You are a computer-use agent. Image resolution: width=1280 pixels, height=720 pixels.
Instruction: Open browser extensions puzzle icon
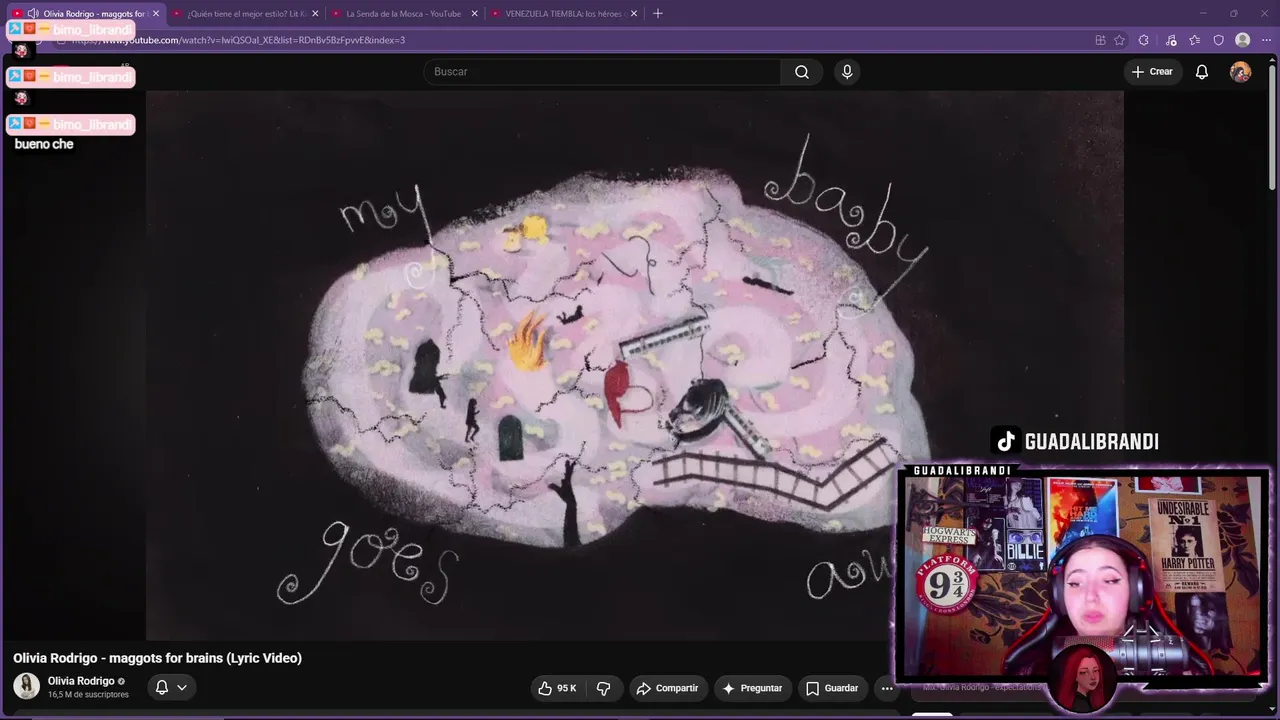(x=1145, y=40)
